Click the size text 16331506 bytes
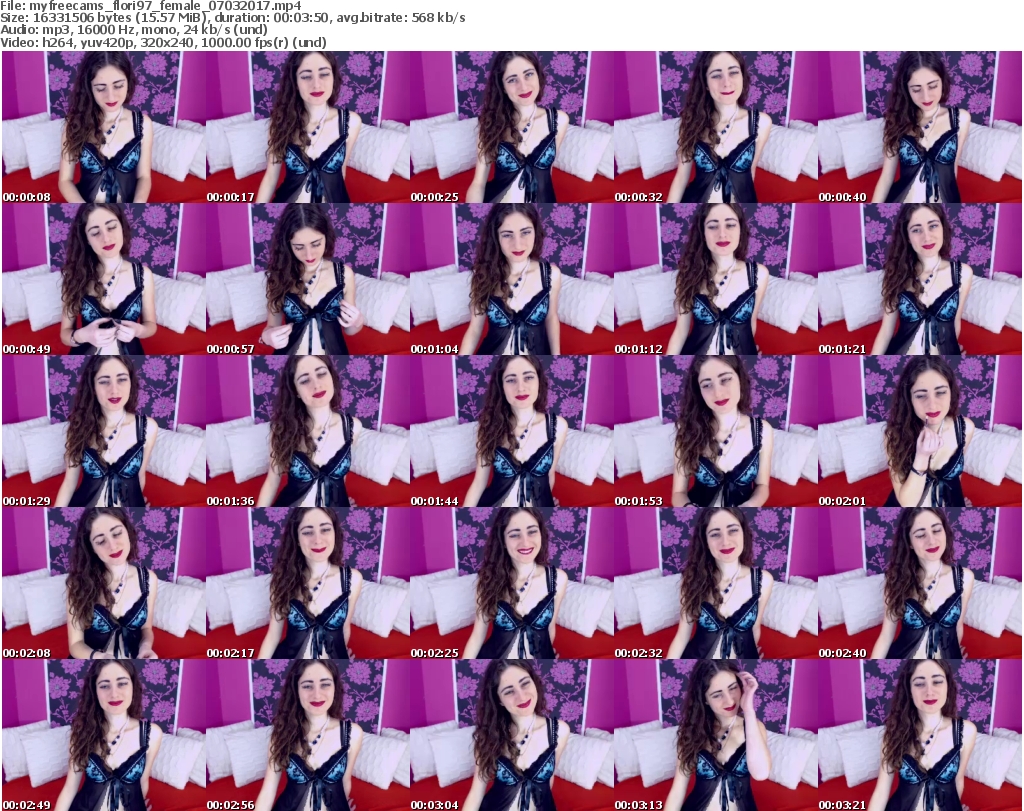 [77, 18]
